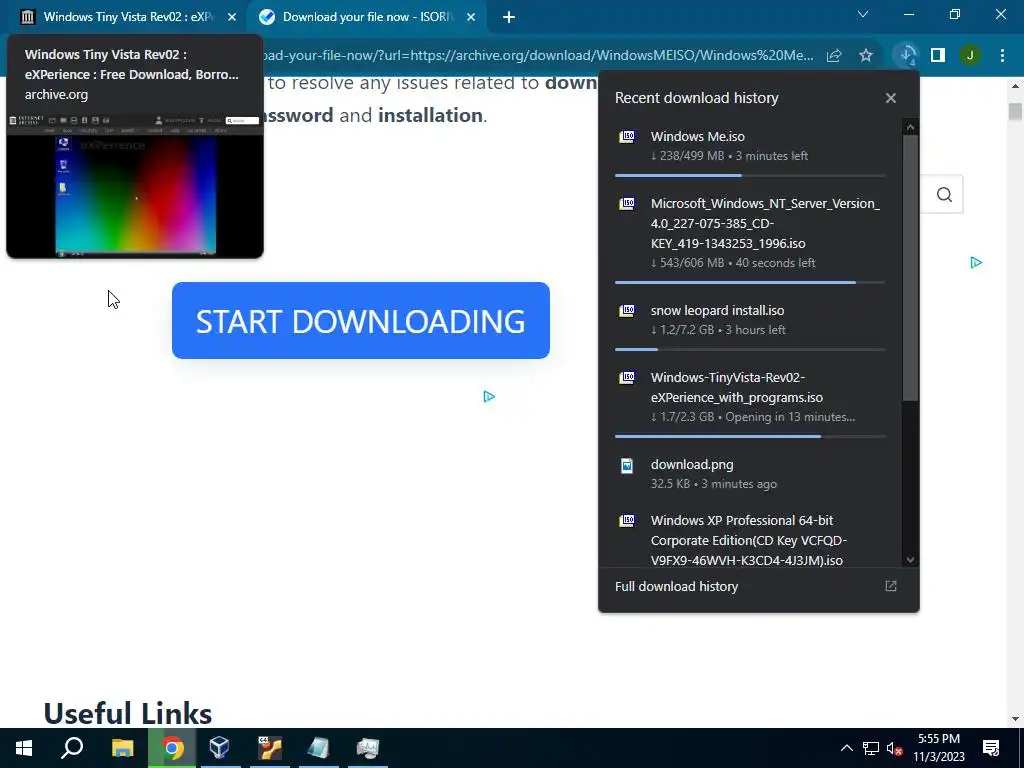Viewport: 1024px width, 768px height.
Task: Click the snow leopard install.iso file icon
Action: tap(627, 311)
